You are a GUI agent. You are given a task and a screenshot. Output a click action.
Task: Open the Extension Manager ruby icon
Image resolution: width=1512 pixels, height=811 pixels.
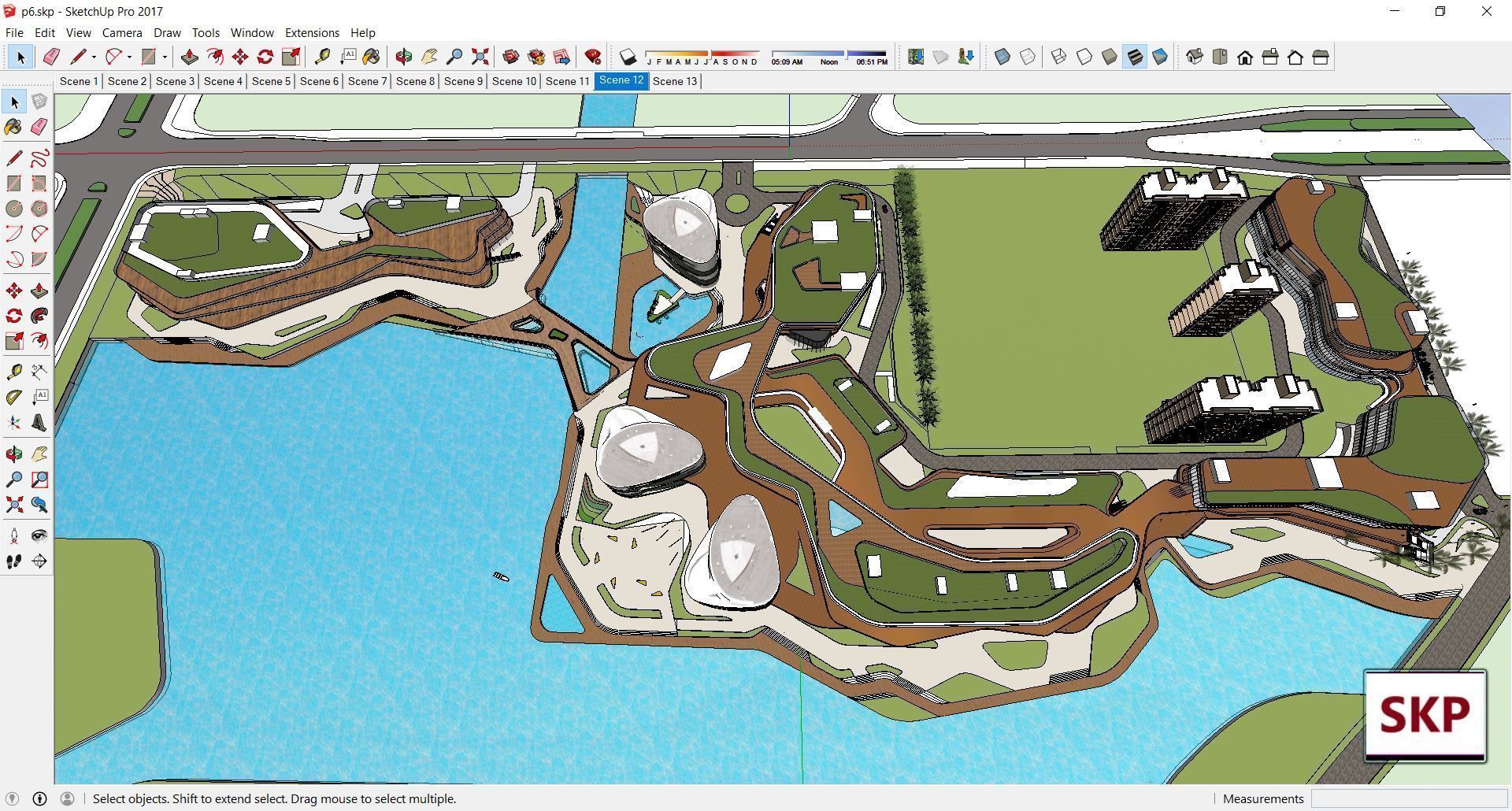coord(593,57)
